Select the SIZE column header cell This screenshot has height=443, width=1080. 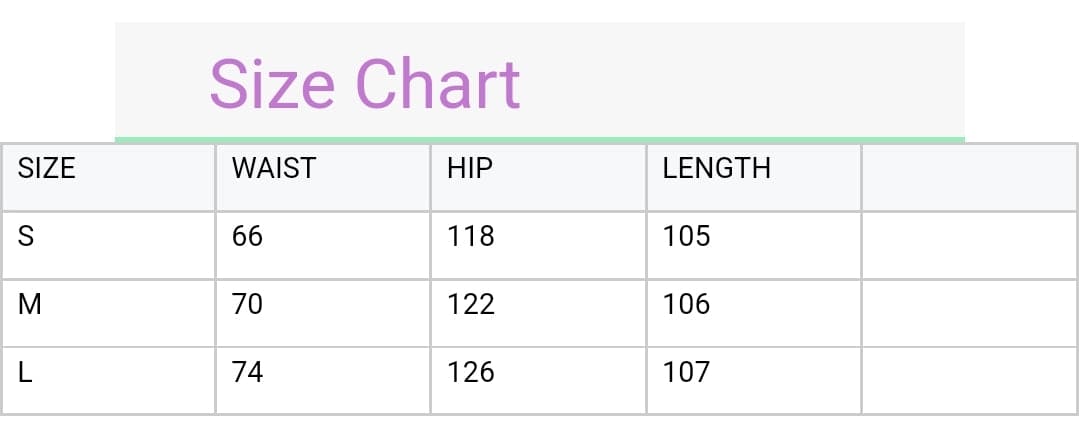click(x=108, y=177)
